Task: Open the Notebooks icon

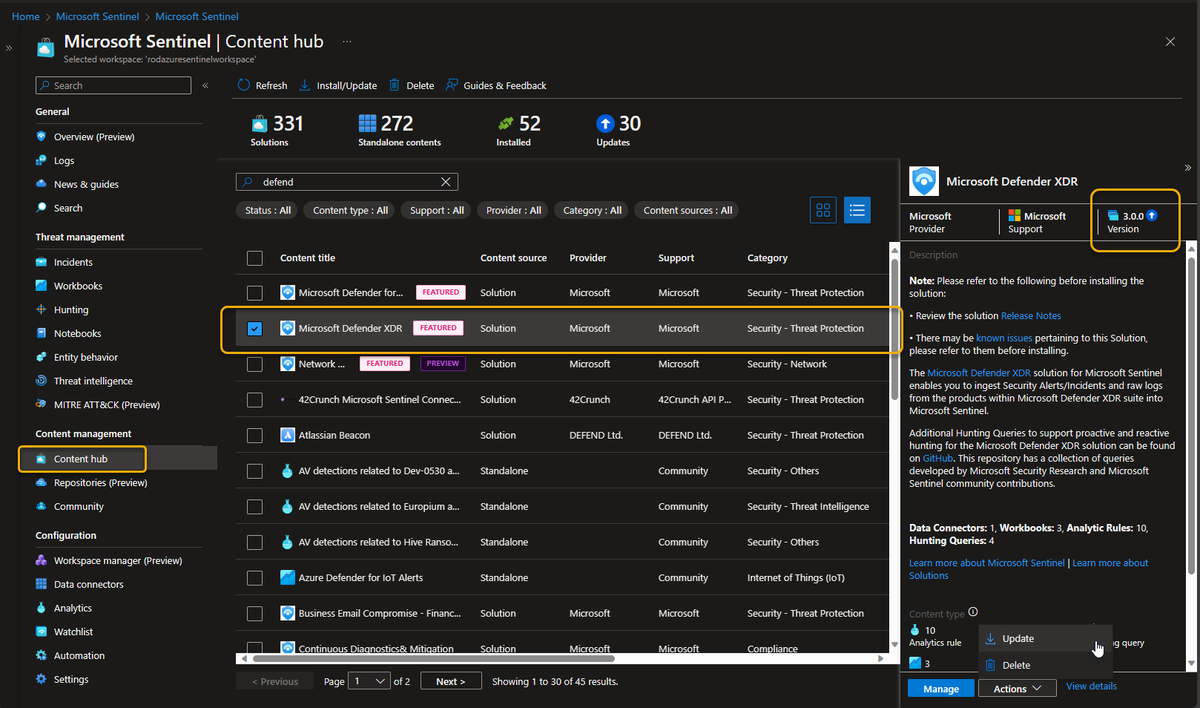Action: click(x=41, y=333)
